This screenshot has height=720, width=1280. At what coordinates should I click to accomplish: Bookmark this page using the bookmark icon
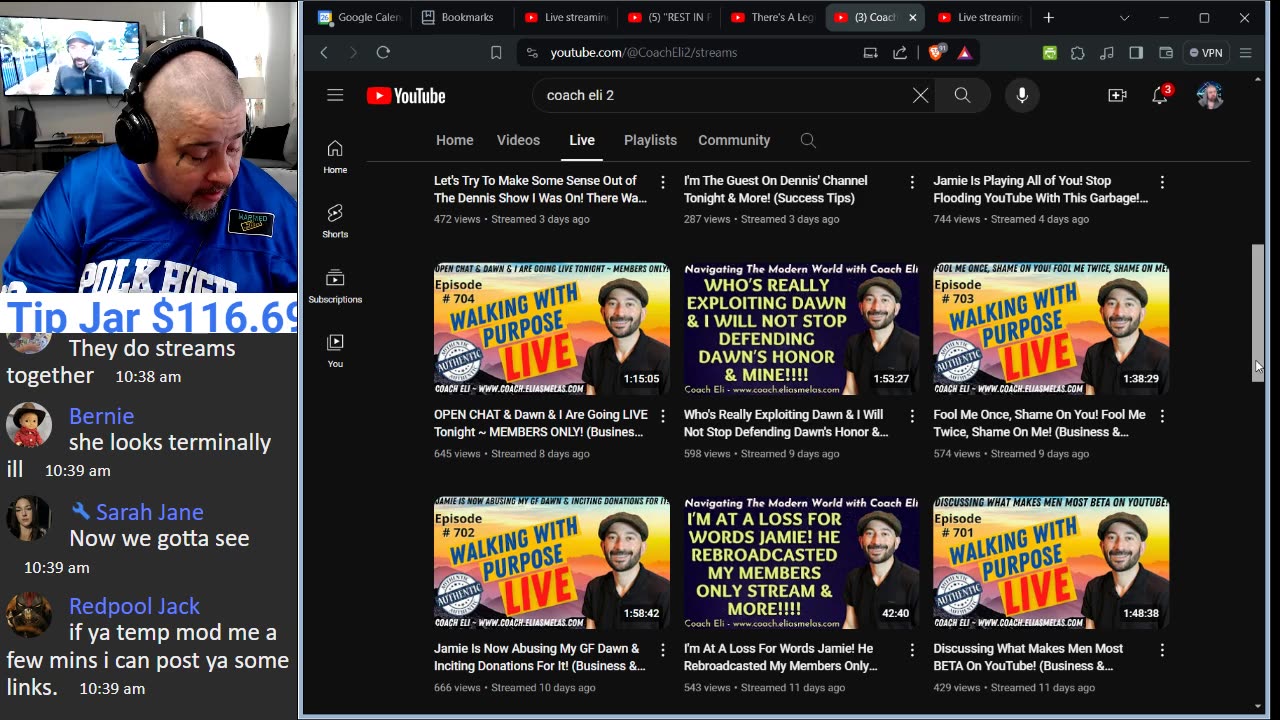(x=496, y=52)
